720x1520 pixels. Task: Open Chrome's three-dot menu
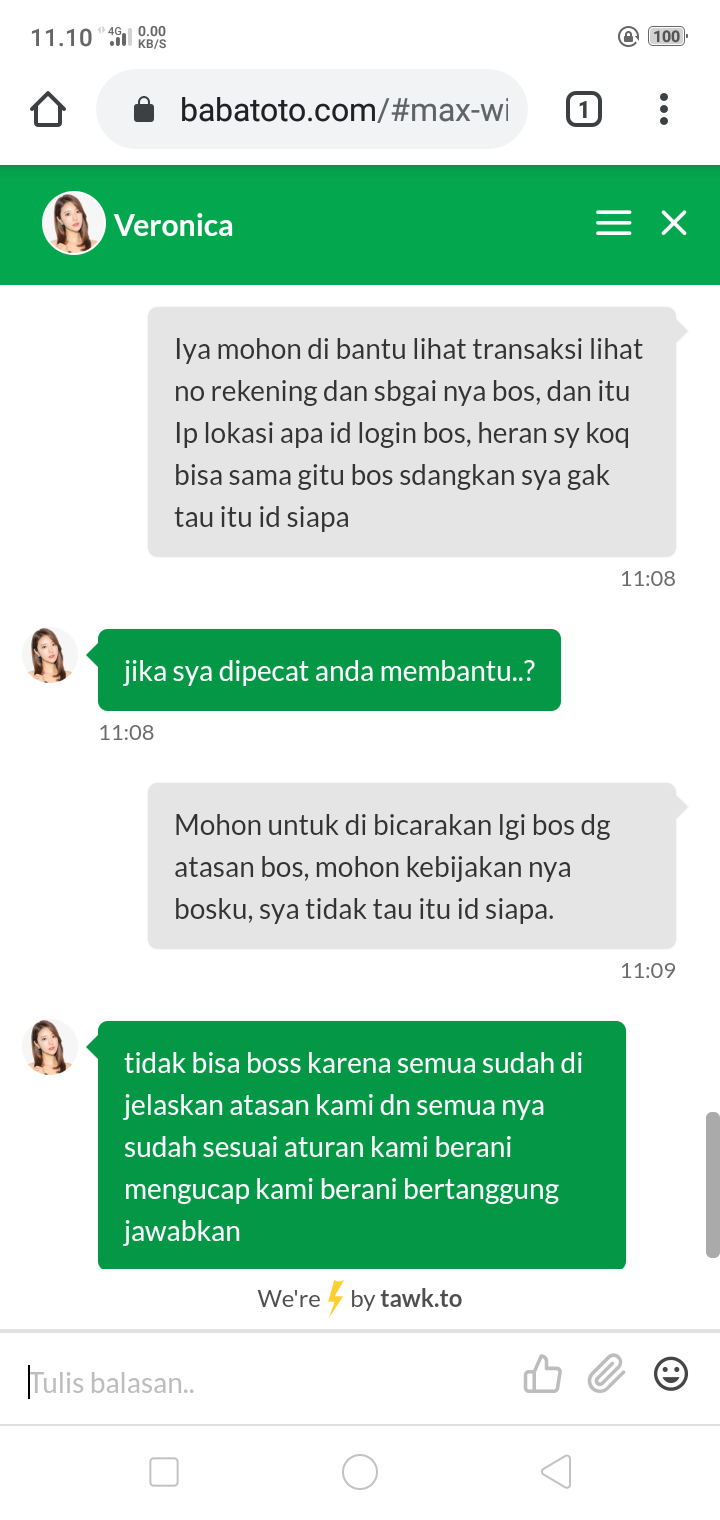pyautogui.click(x=664, y=109)
